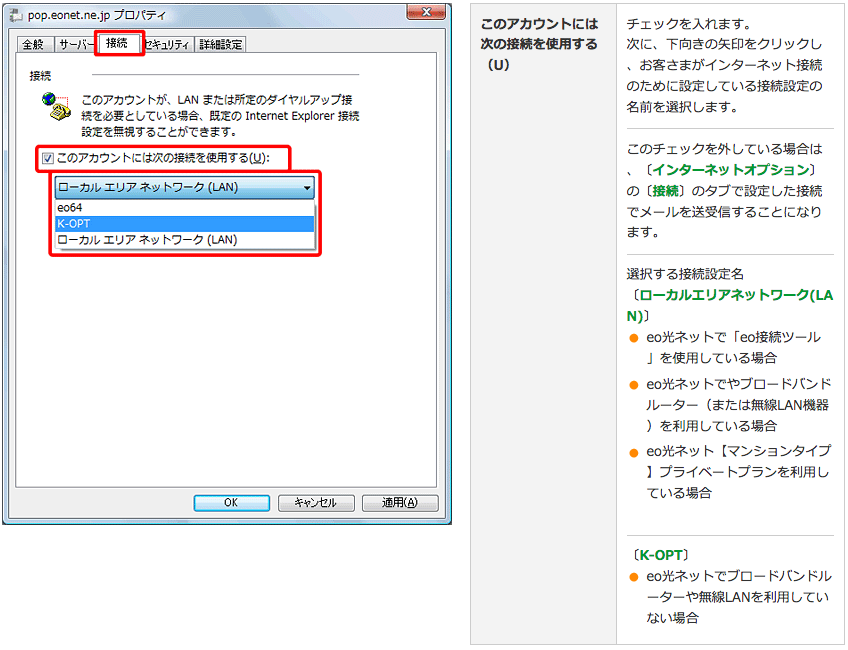848x650 pixels.
Task: Click the pop.eonet.ne.jp title bar icon
Action: (15, 16)
